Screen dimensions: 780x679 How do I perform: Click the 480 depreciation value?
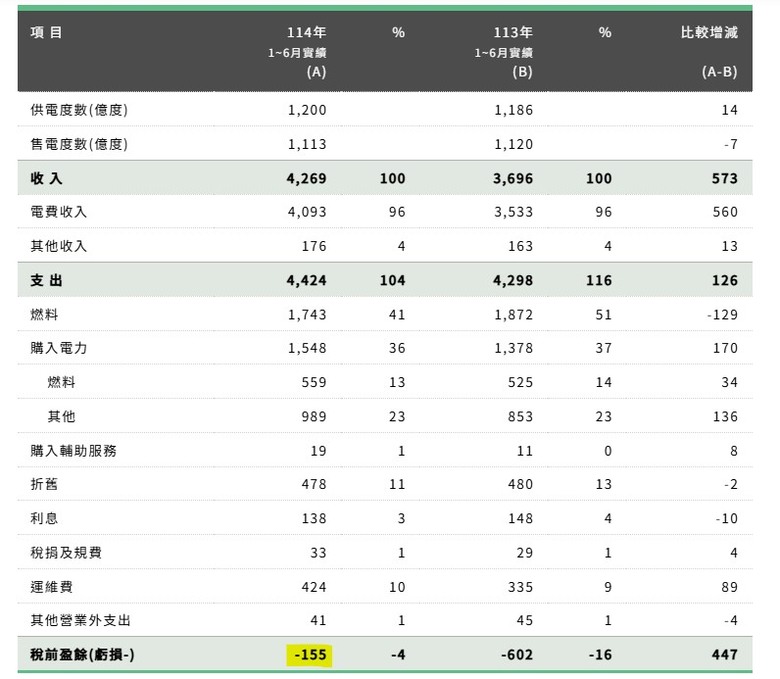coord(520,485)
